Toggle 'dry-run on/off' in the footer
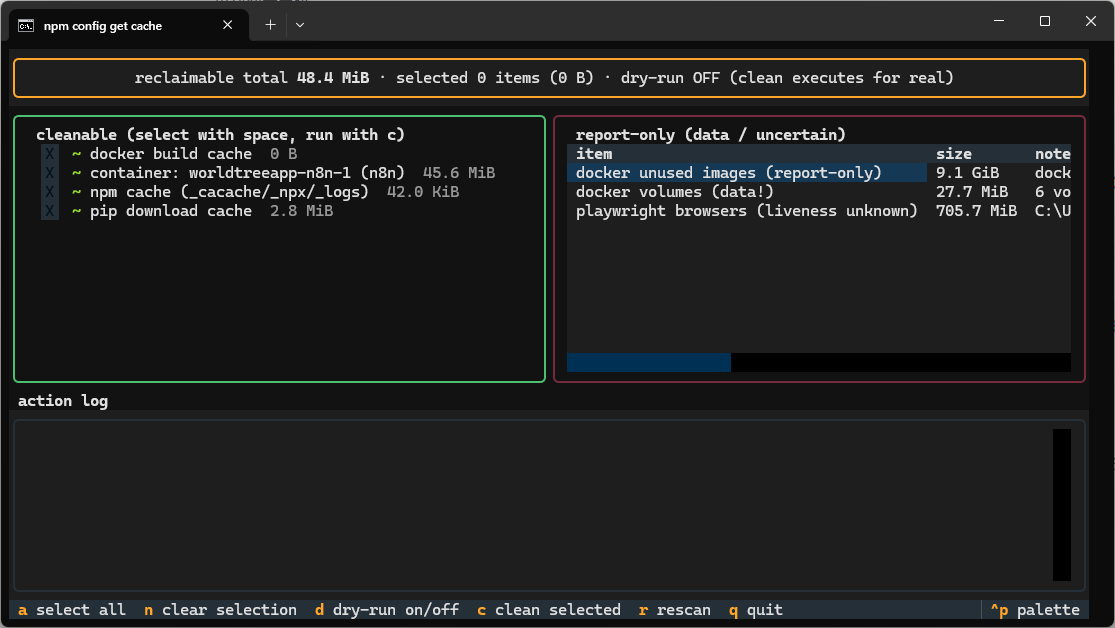Viewport: 1115px width, 628px height. click(x=387, y=610)
